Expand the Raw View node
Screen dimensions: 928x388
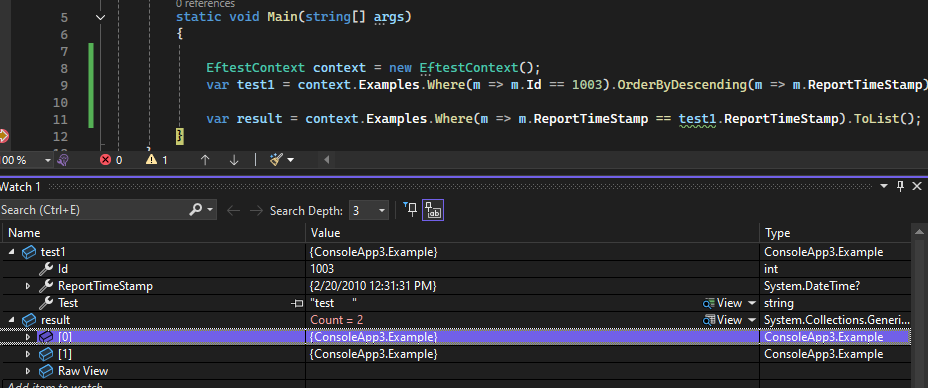pyautogui.click(x=28, y=371)
